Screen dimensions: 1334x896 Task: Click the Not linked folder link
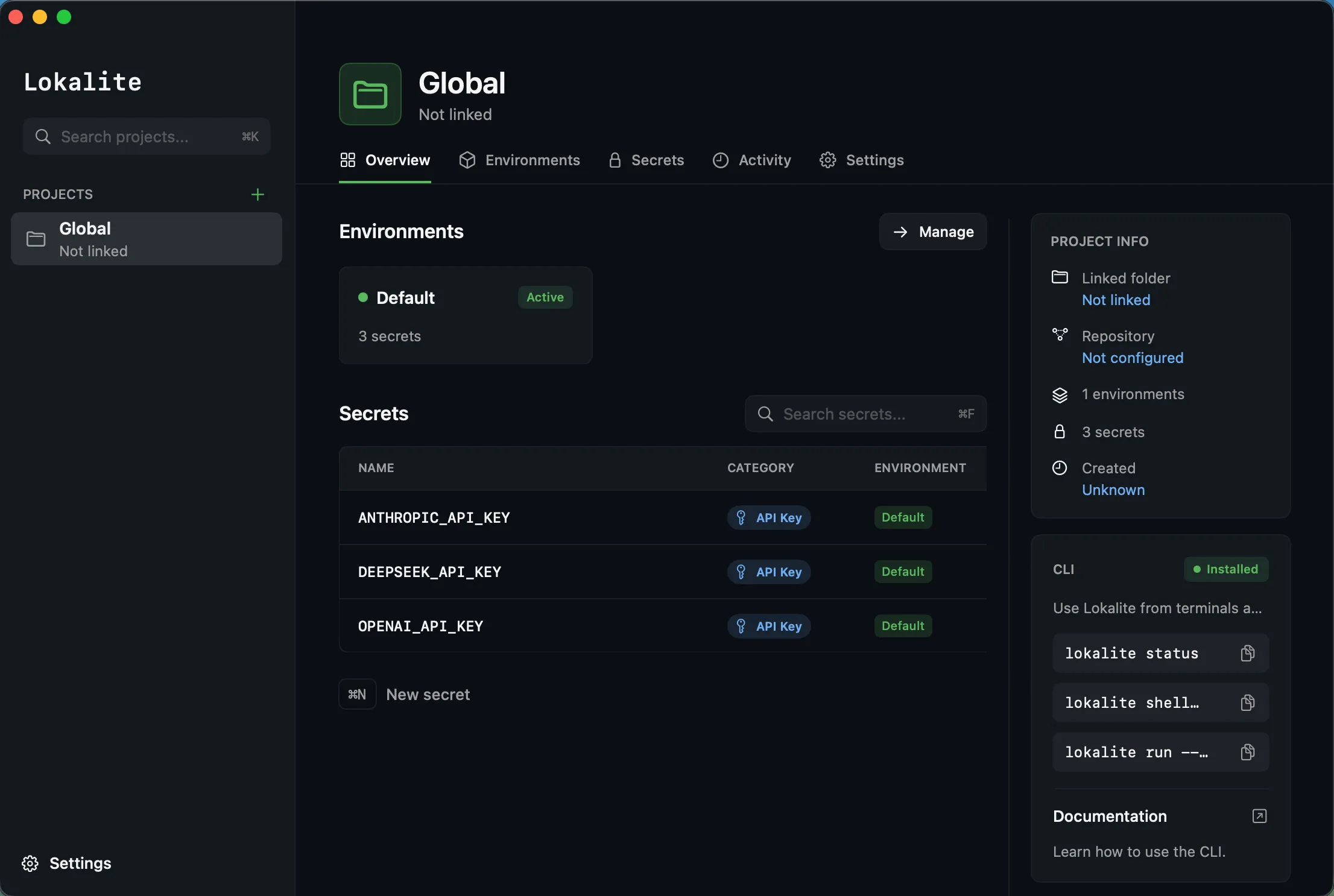(x=1116, y=300)
